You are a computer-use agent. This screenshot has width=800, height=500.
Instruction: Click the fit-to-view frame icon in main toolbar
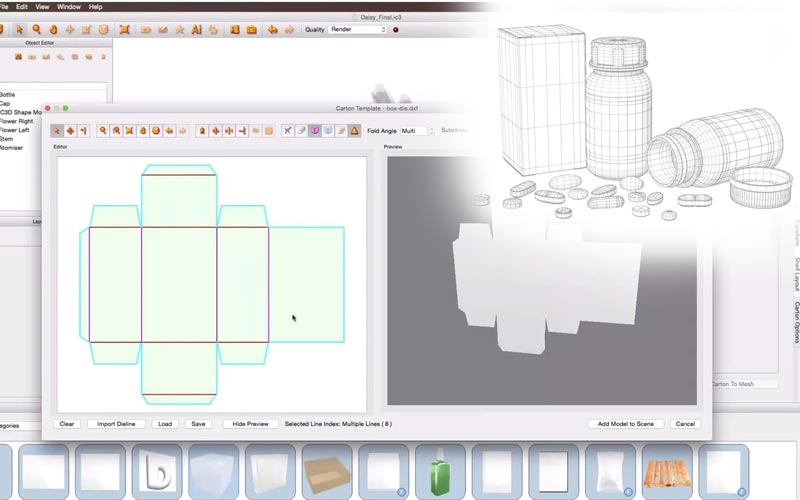coord(124,30)
